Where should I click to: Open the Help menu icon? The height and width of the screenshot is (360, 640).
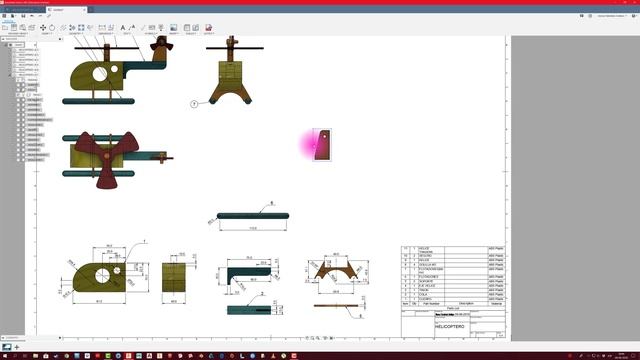(x=634, y=16)
